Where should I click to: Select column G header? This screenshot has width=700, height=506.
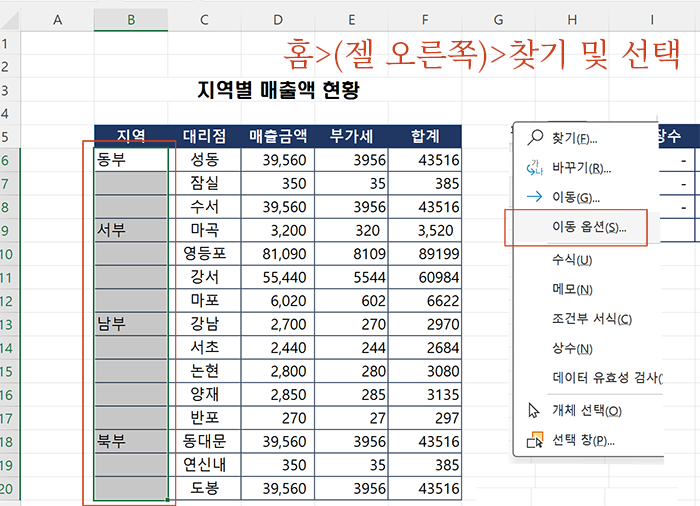[498, 20]
